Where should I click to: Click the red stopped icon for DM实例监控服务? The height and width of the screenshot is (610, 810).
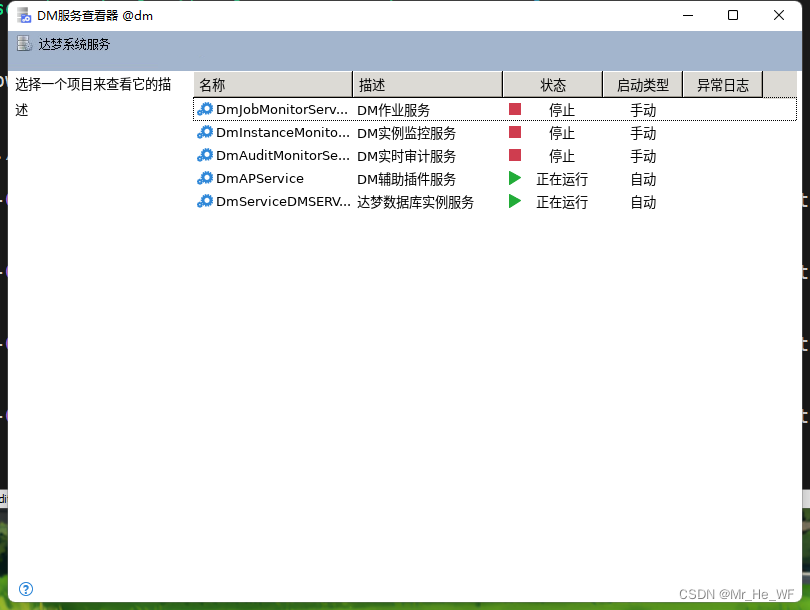[x=515, y=132]
